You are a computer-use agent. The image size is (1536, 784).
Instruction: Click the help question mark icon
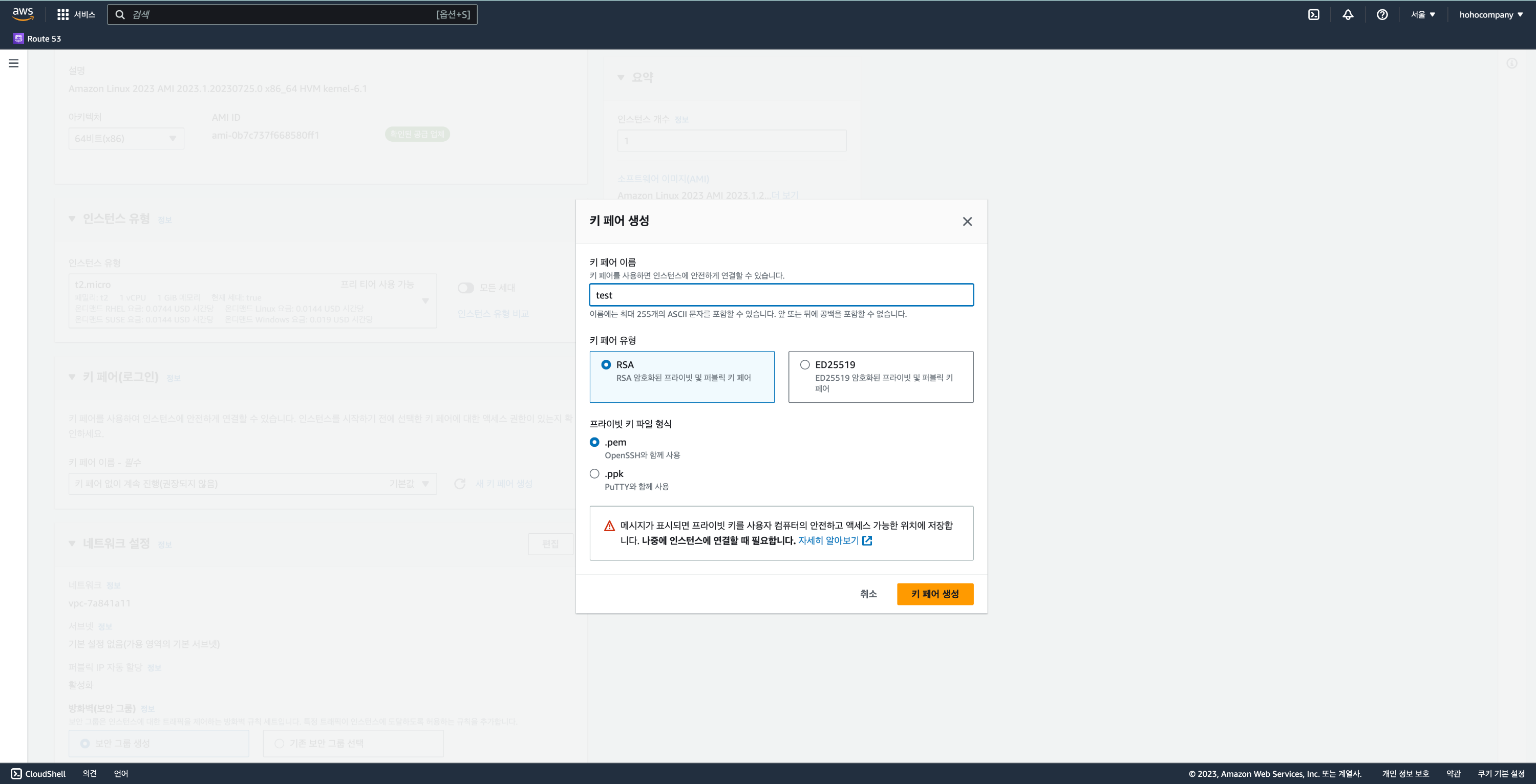click(1381, 14)
